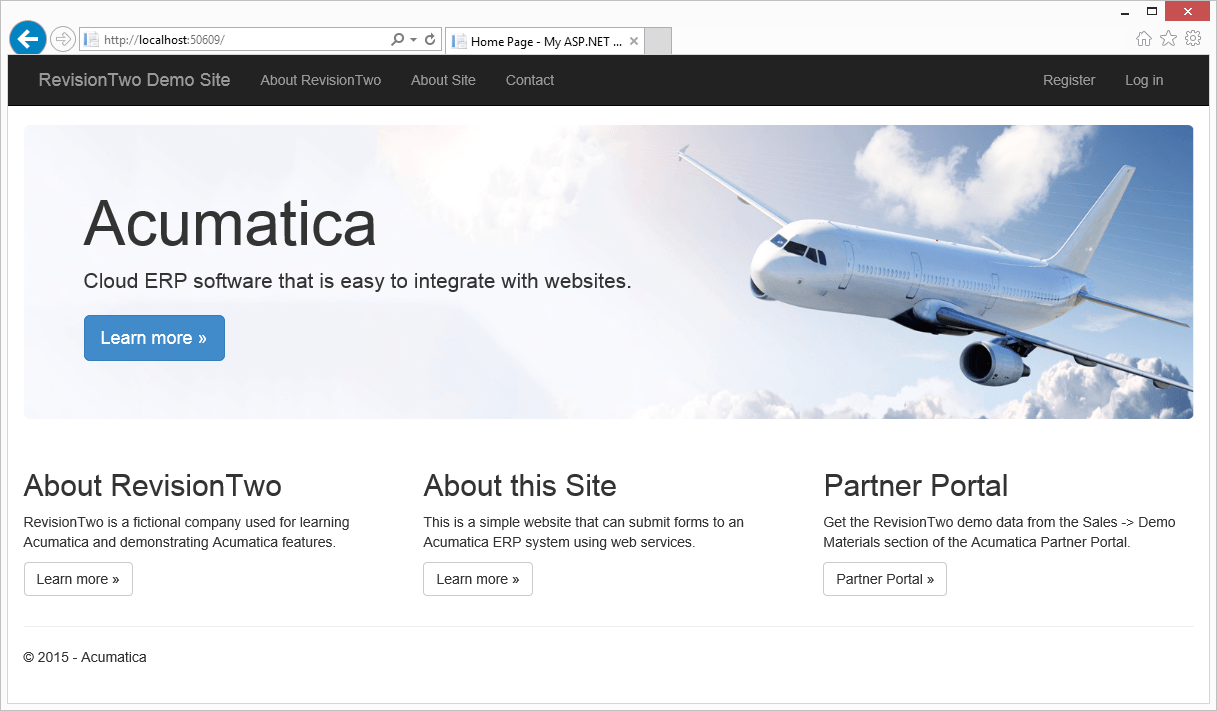Click the blue Learn more button in banner

point(154,338)
